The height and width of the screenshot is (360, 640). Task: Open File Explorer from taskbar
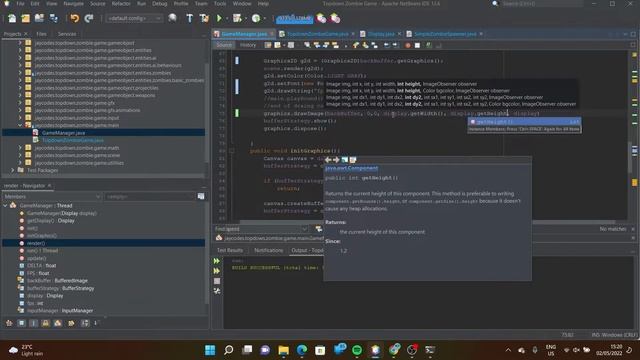(283, 350)
